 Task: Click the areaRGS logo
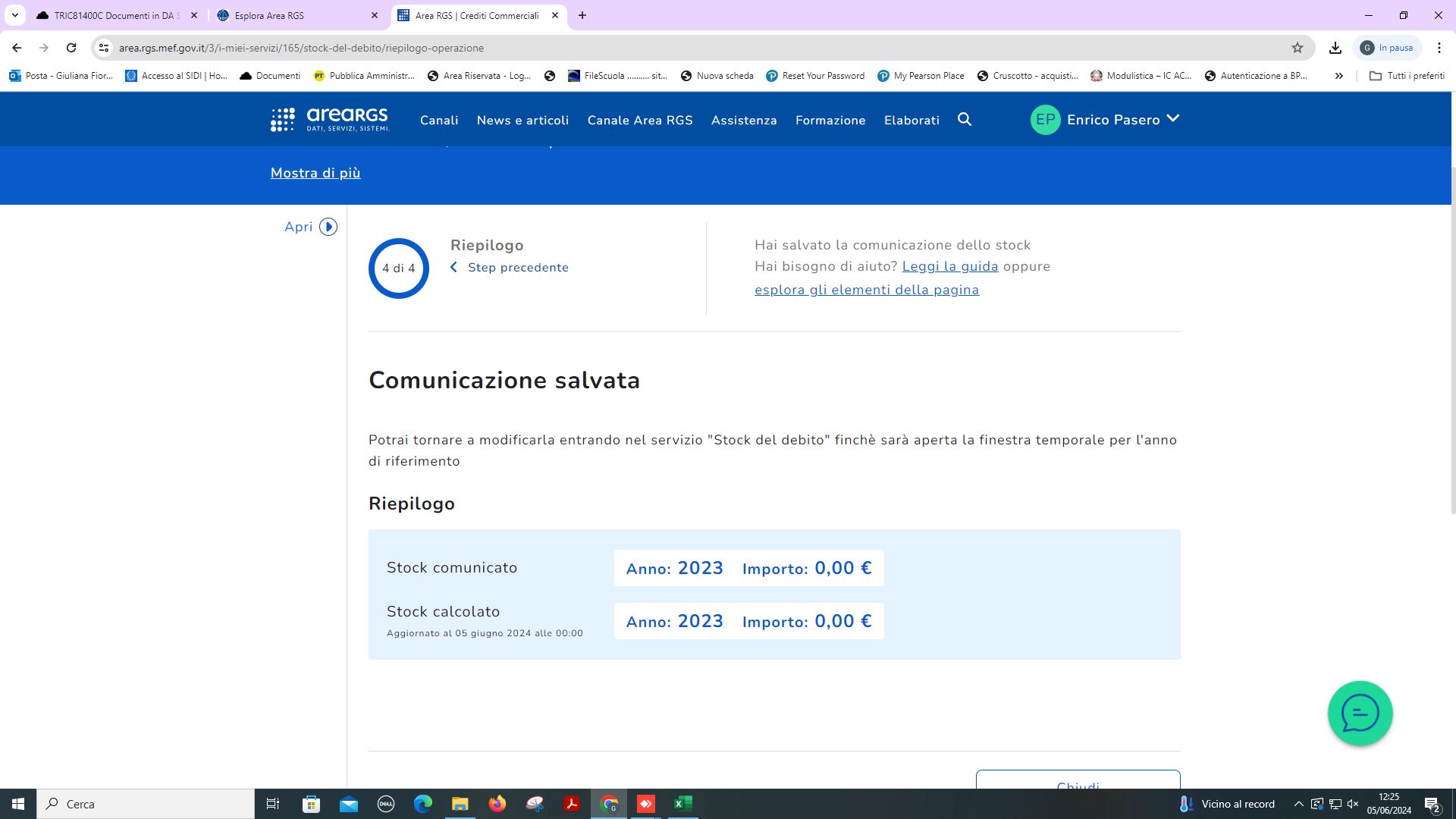(330, 120)
